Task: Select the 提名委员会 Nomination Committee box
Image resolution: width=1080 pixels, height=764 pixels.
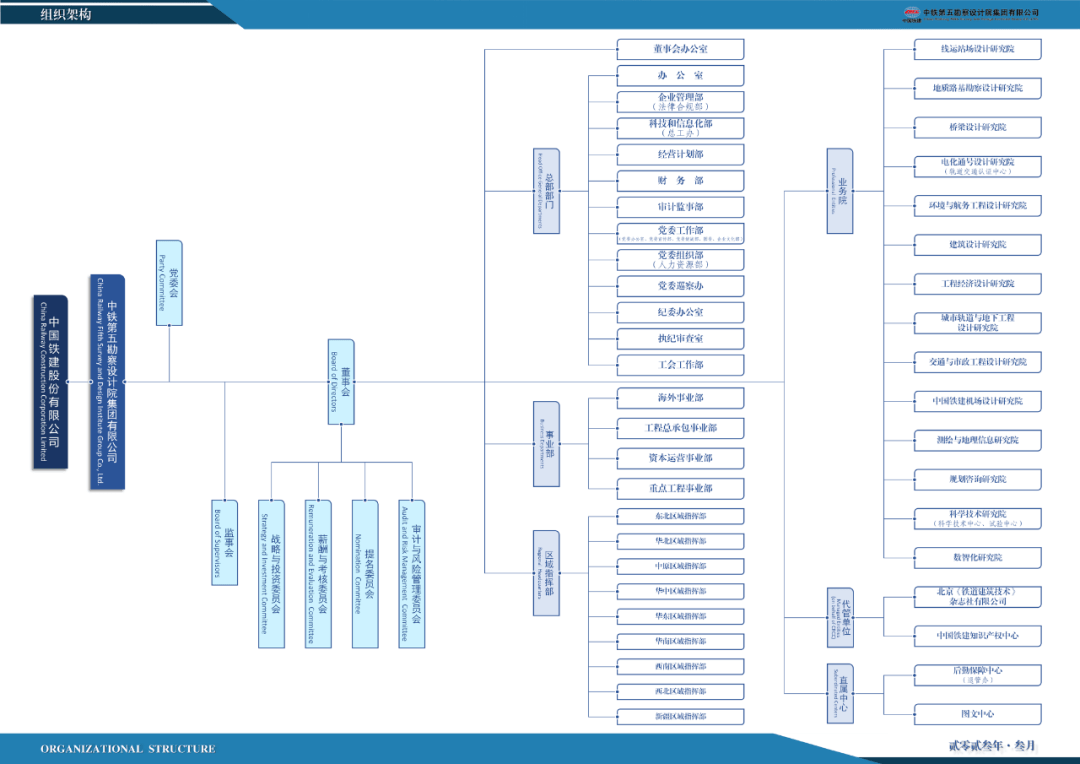Action: [x=365, y=574]
